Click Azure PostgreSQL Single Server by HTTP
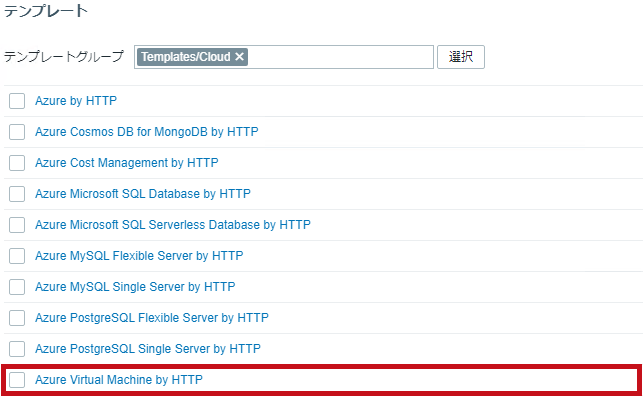 [x=148, y=349]
